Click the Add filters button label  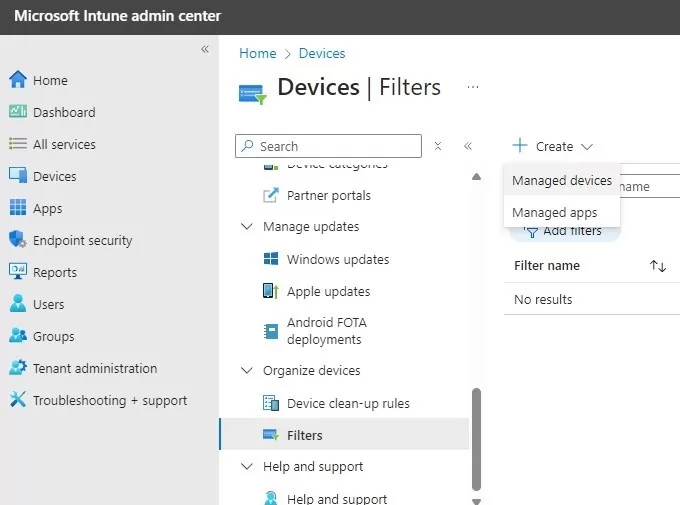[572, 231]
